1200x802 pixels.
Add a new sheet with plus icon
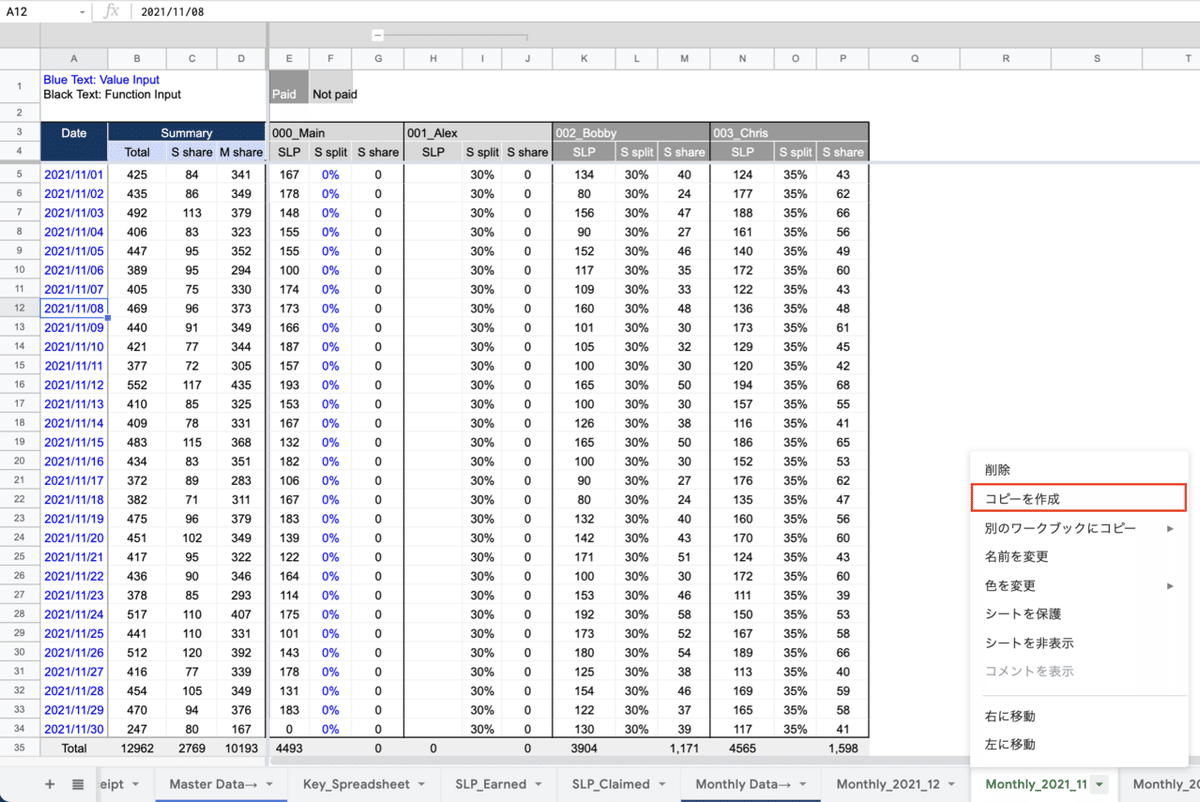click(x=50, y=785)
